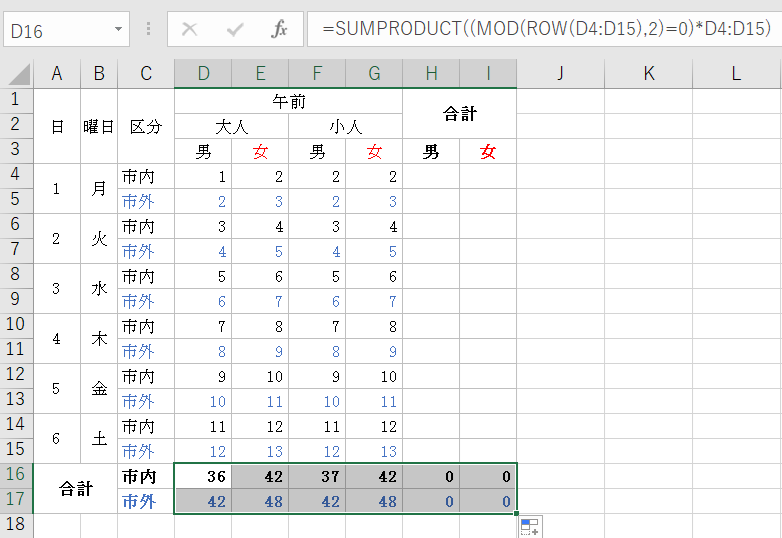
Task: Select row 1 header
Action: pos(15,99)
